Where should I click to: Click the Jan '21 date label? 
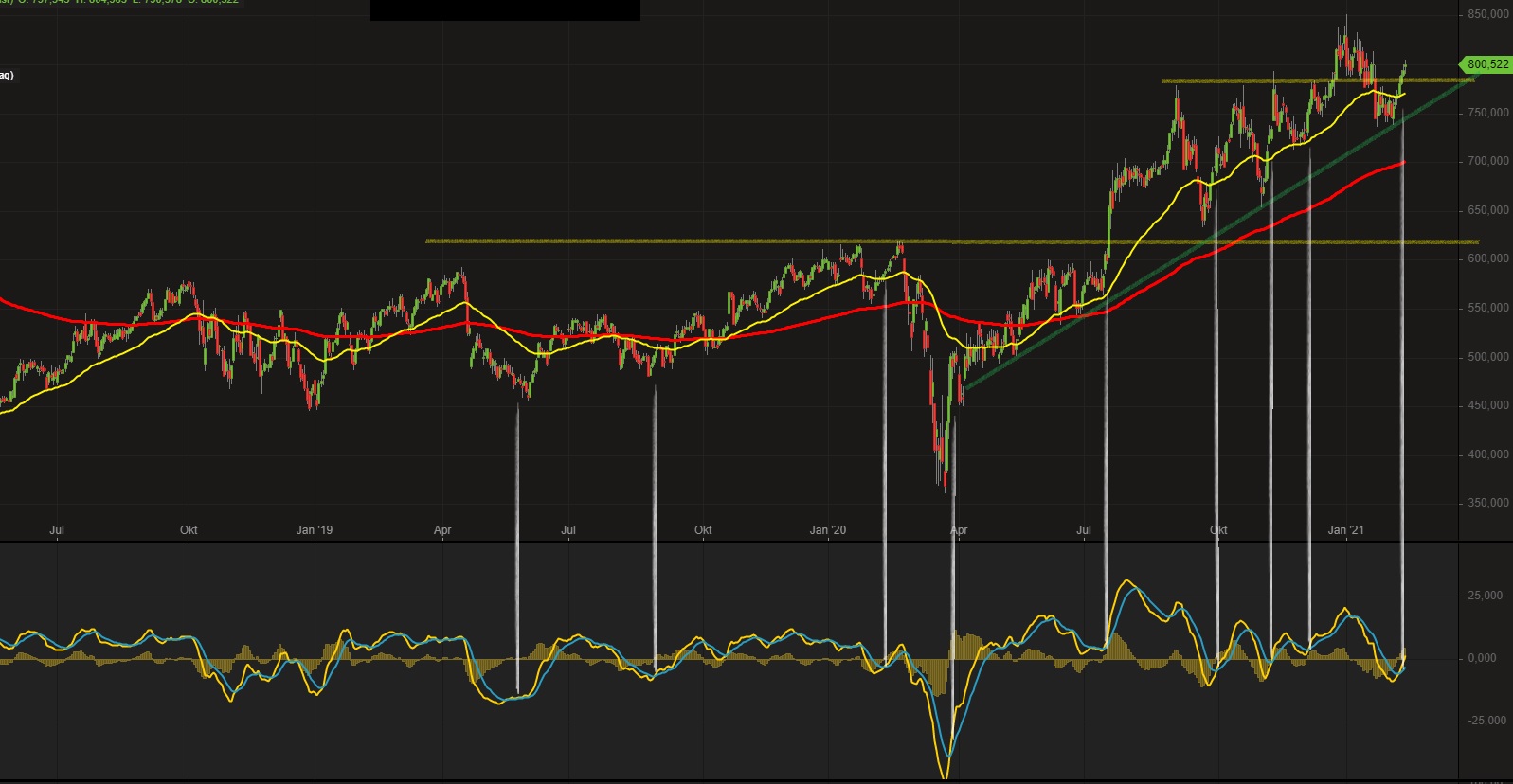click(1345, 530)
